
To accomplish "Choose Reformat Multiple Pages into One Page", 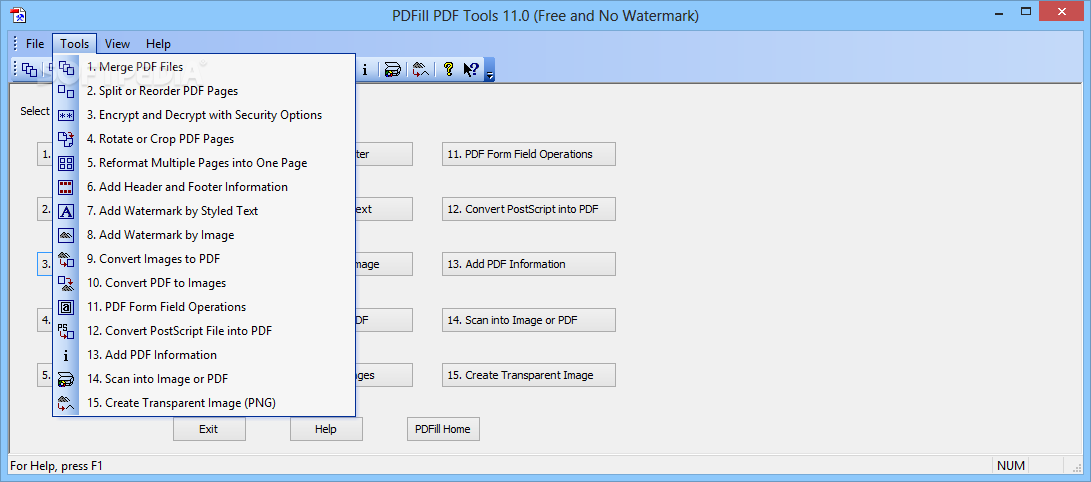I will pyautogui.click(x=204, y=163).
